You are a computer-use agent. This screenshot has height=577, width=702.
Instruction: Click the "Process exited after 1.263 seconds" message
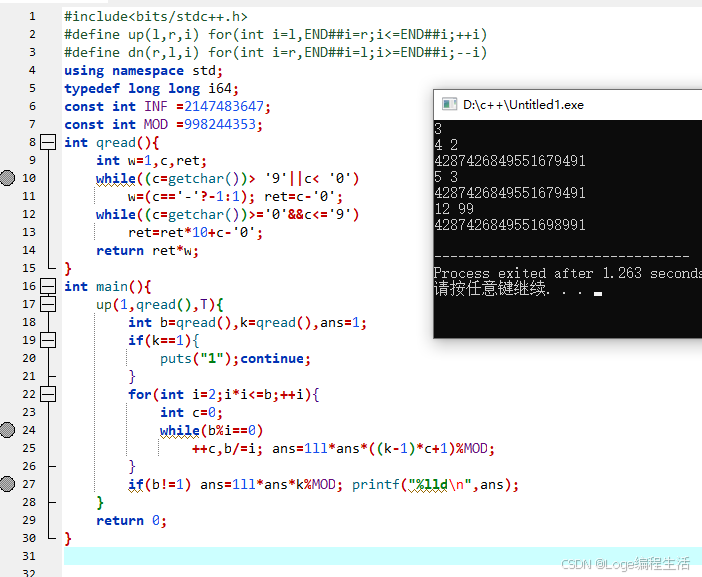click(568, 273)
